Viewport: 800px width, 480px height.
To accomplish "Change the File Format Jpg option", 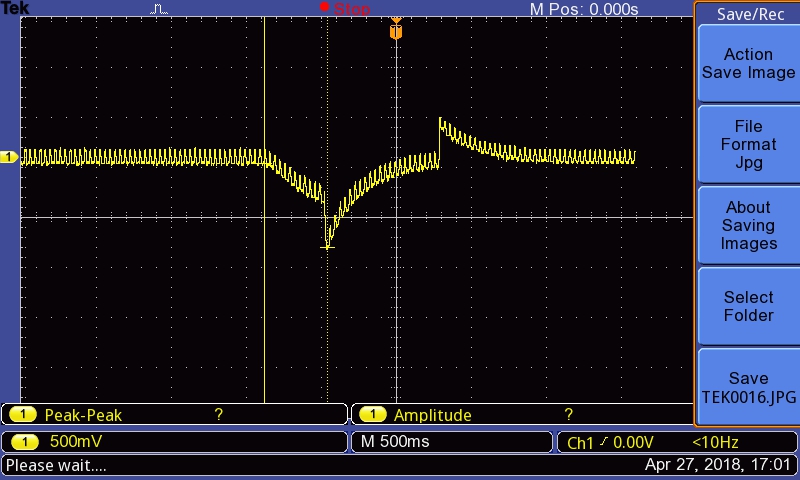I will pos(748,144).
